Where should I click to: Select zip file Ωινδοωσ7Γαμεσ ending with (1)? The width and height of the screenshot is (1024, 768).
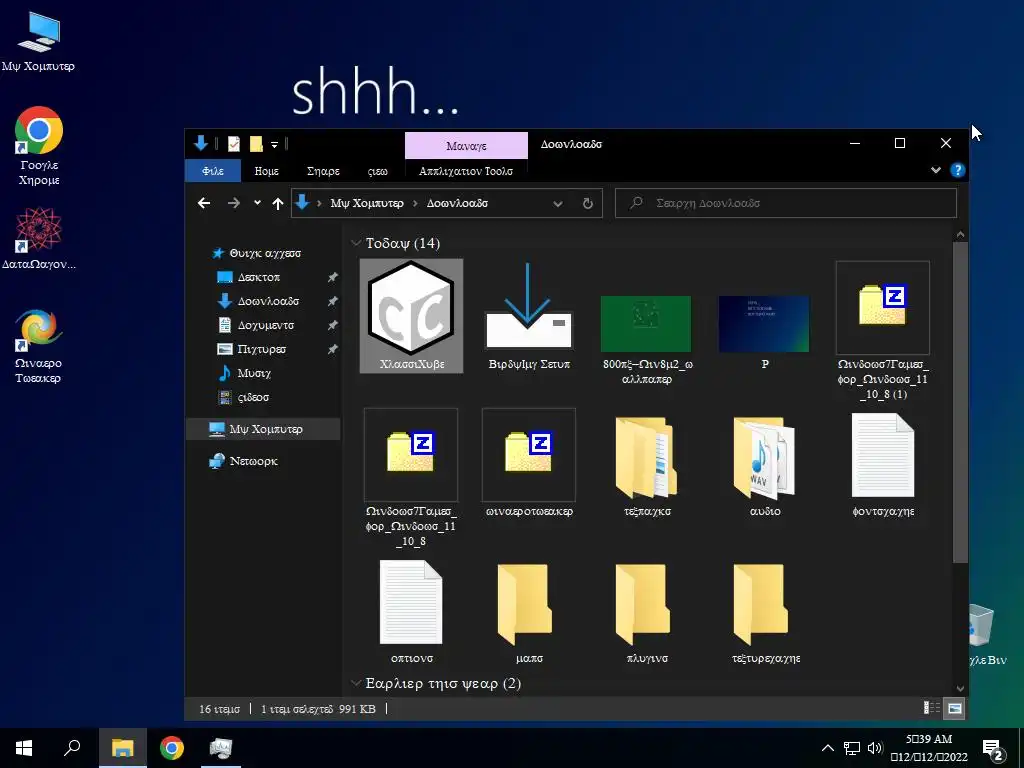pyautogui.click(x=883, y=330)
